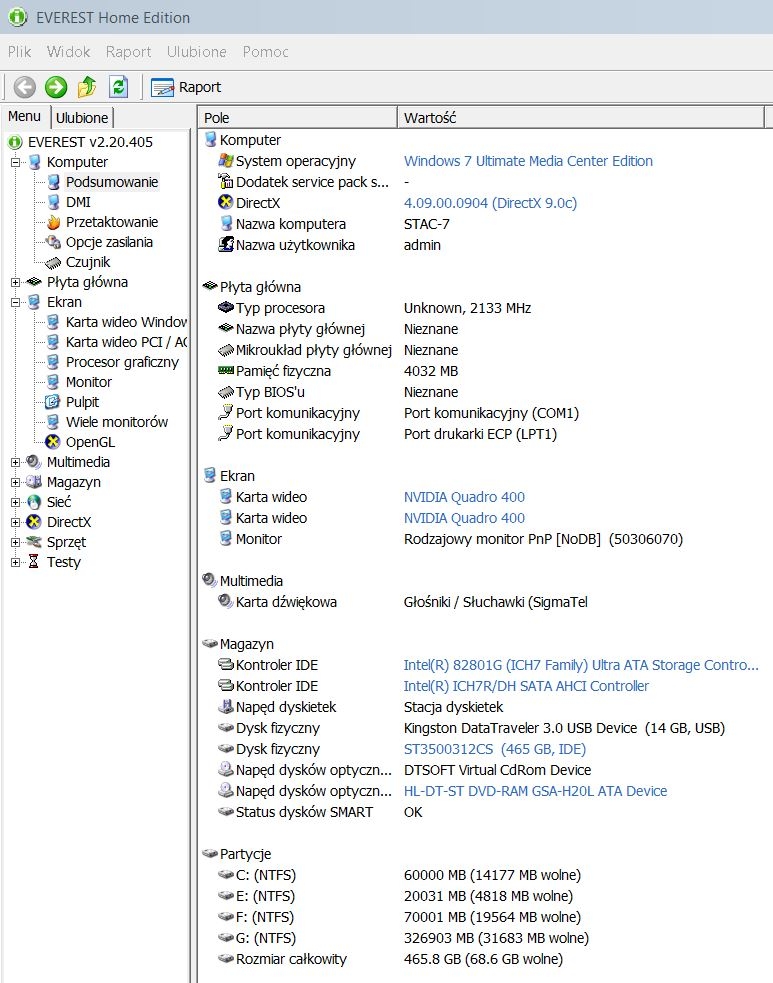This screenshot has height=983, width=773.
Task: Select the Status dysków SMART row
Action: click(x=483, y=812)
